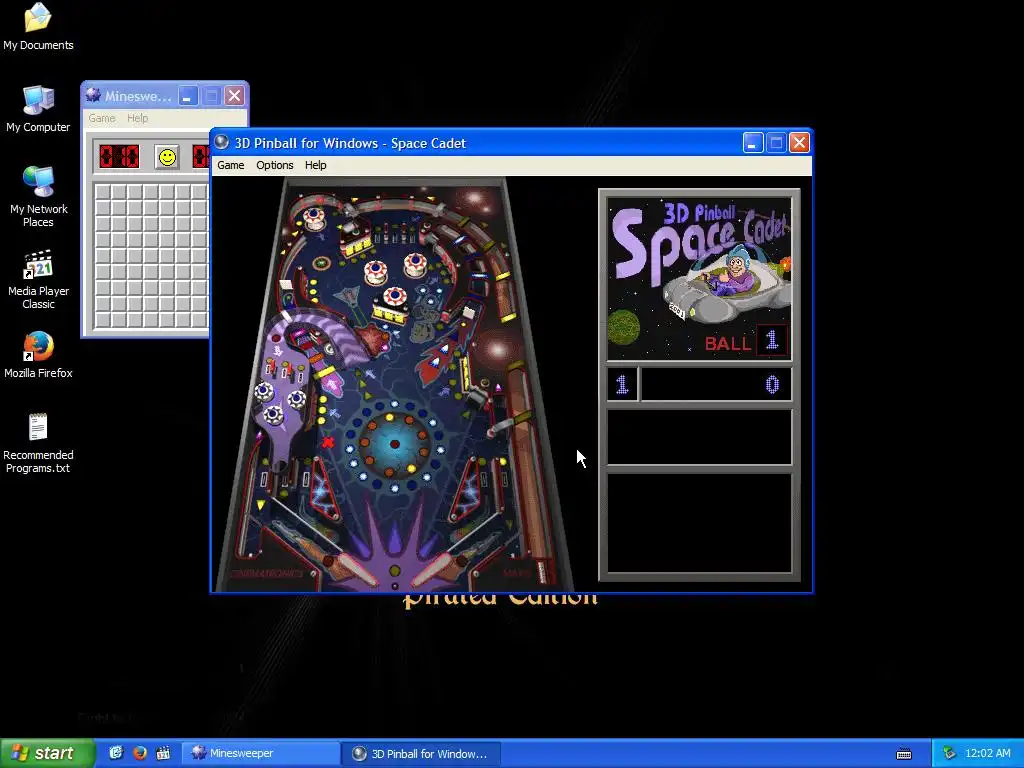
Task: Close the Minesweeper window
Action: pos(234,96)
